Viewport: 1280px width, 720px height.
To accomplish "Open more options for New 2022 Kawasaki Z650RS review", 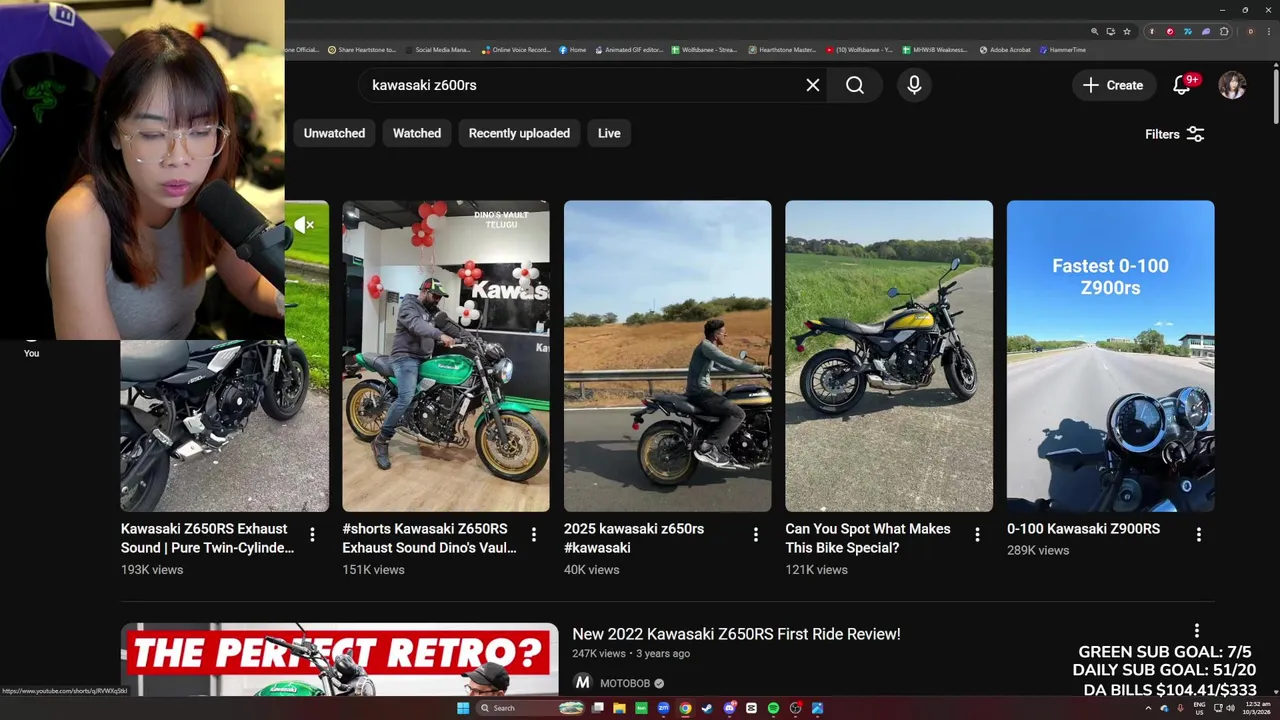I will tap(1196, 630).
